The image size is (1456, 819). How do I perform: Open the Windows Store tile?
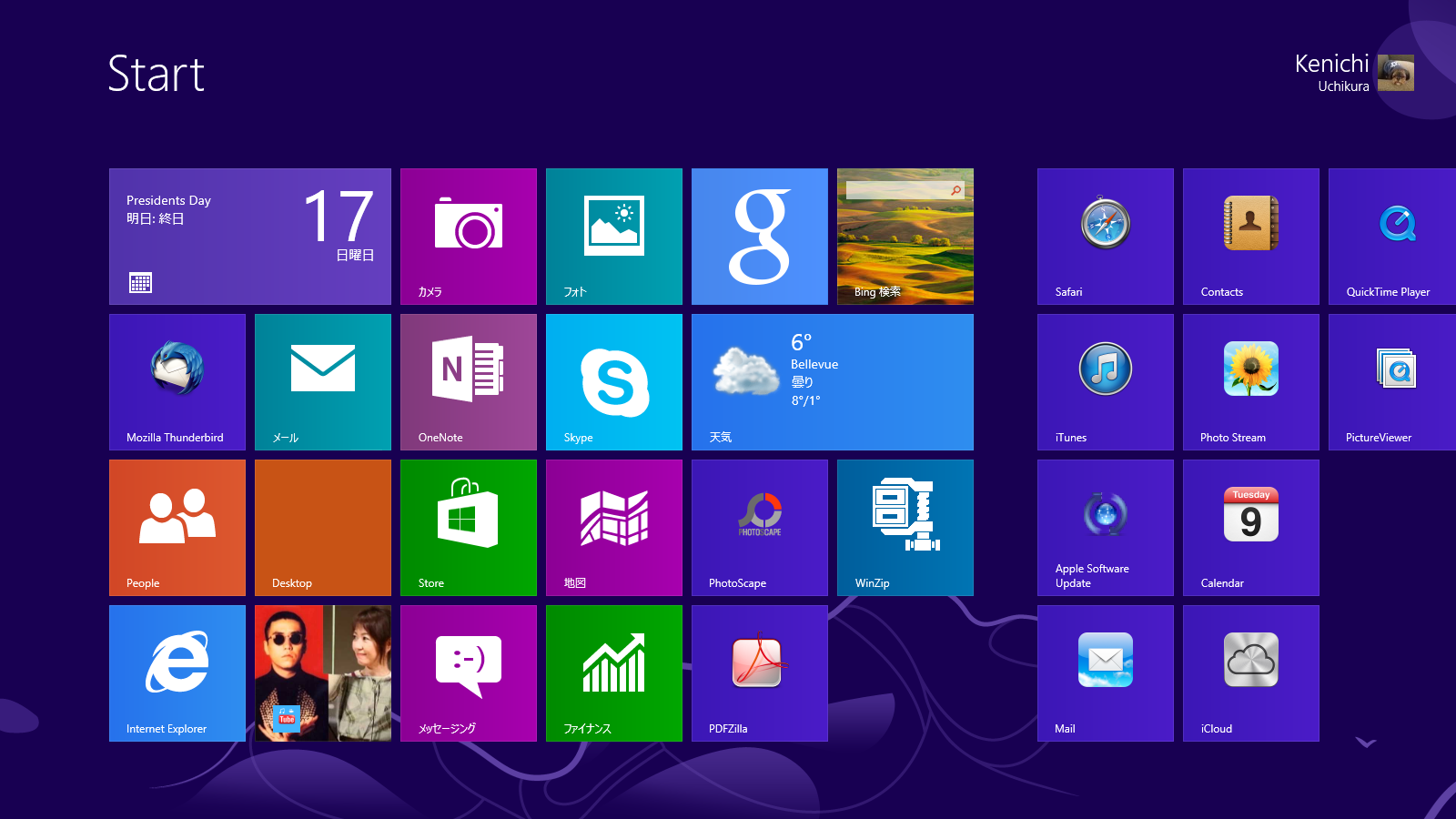click(469, 528)
